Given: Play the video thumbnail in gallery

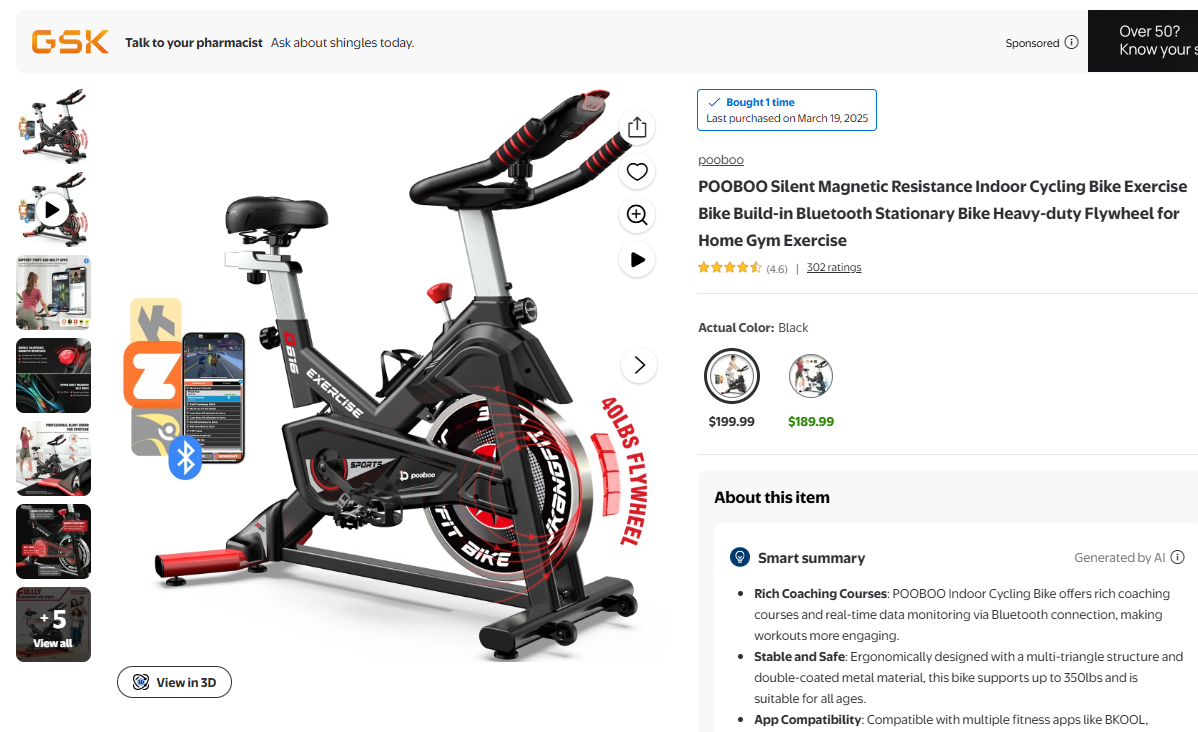Looking at the screenshot, I should [53, 209].
